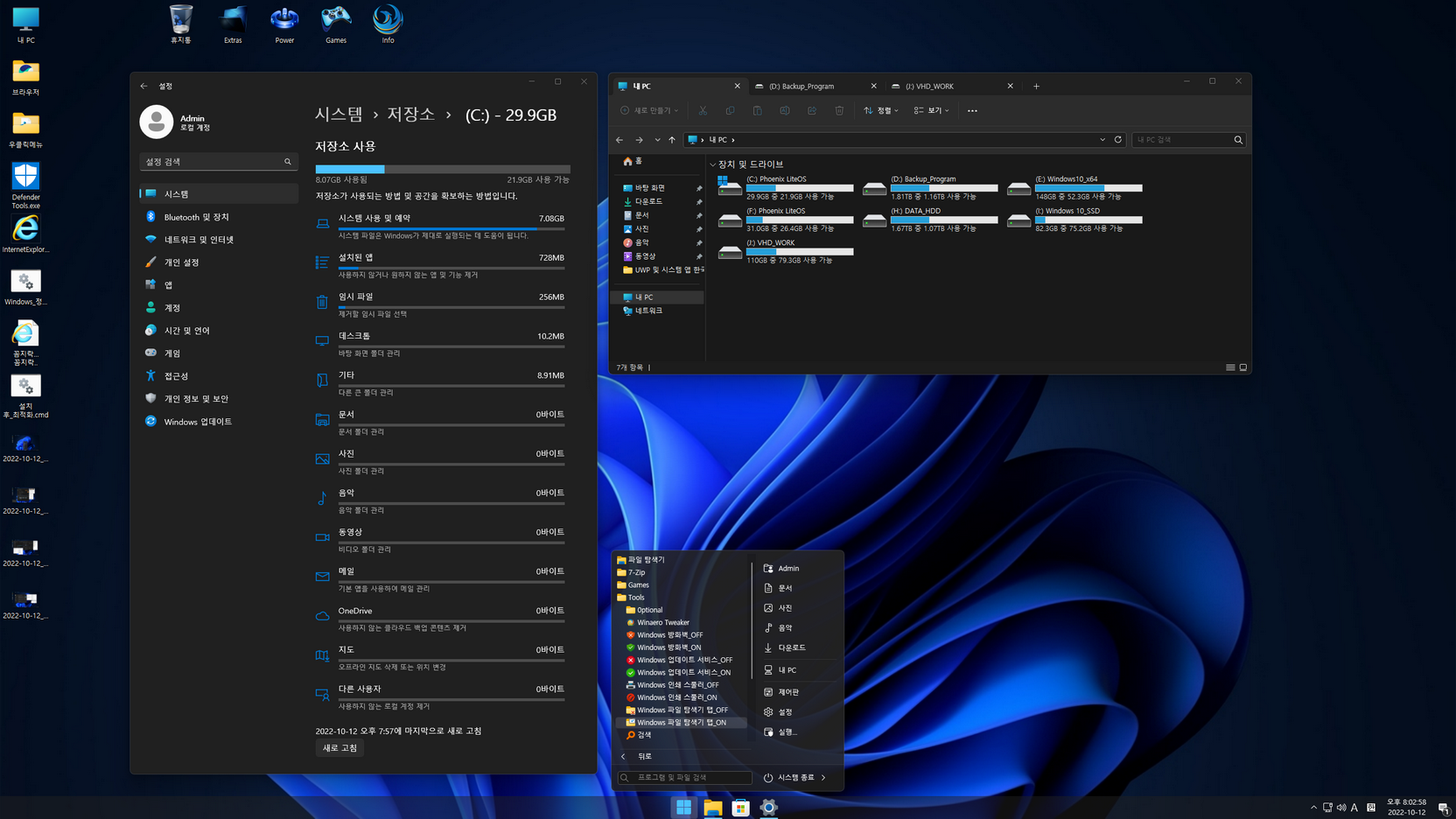1456x819 pixels.
Task: Click the 프로그램 및 파일 검색 box
Action: pyautogui.click(x=684, y=777)
